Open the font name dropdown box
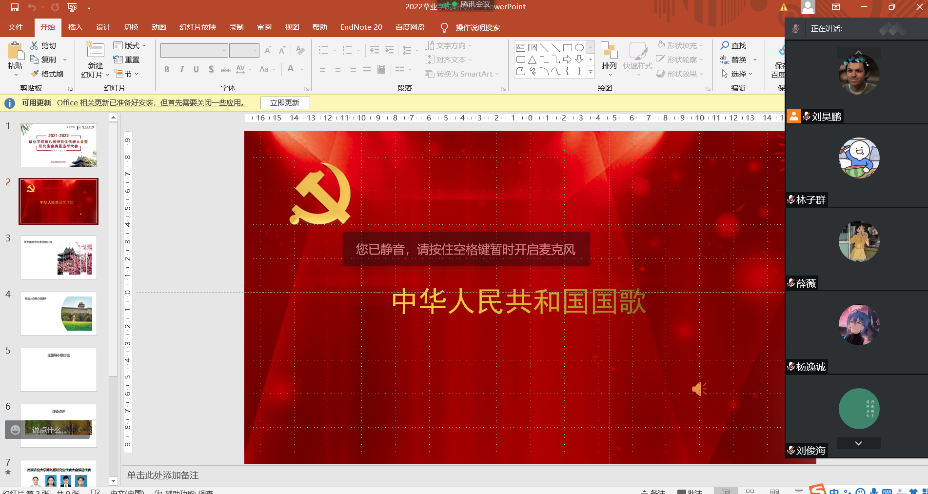 (x=194, y=50)
